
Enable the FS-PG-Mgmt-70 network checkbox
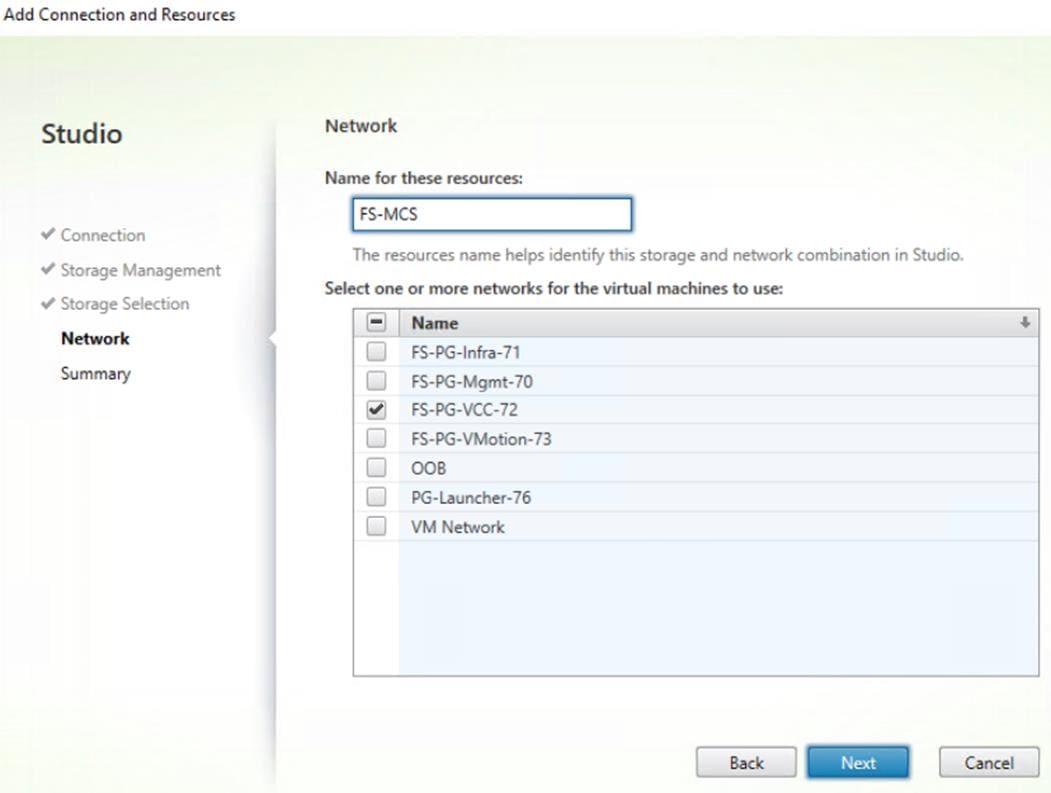[x=376, y=381]
